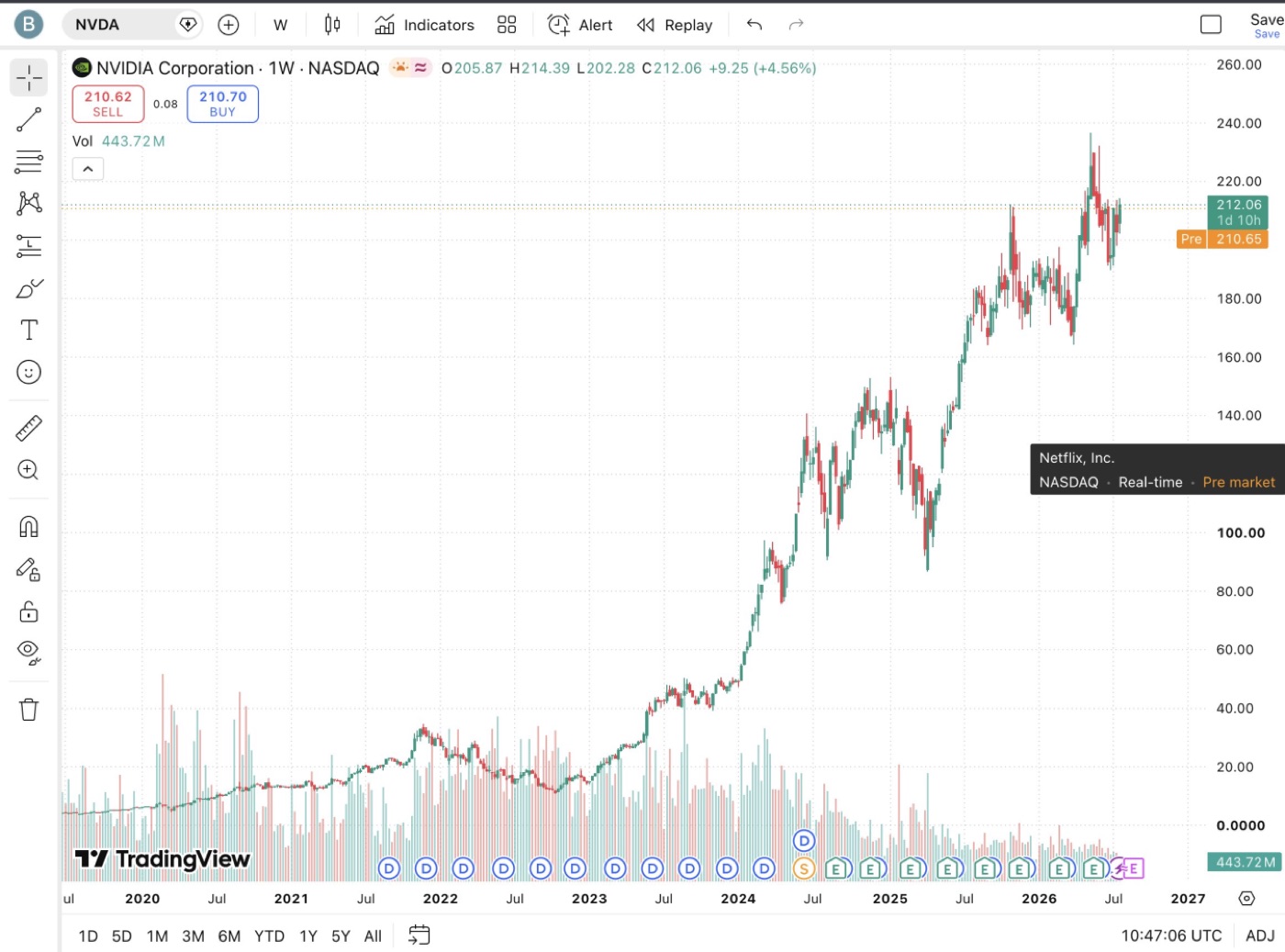Viewport: 1285px width, 952px height.
Task: Switch to 1D date range
Action: pos(88,936)
